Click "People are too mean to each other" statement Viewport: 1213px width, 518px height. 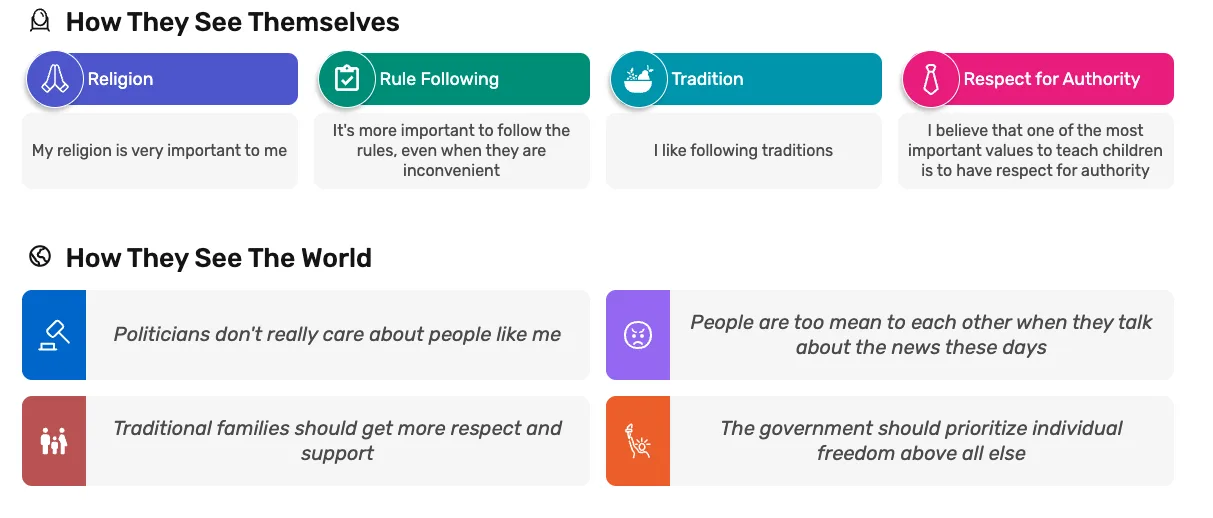coord(921,335)
